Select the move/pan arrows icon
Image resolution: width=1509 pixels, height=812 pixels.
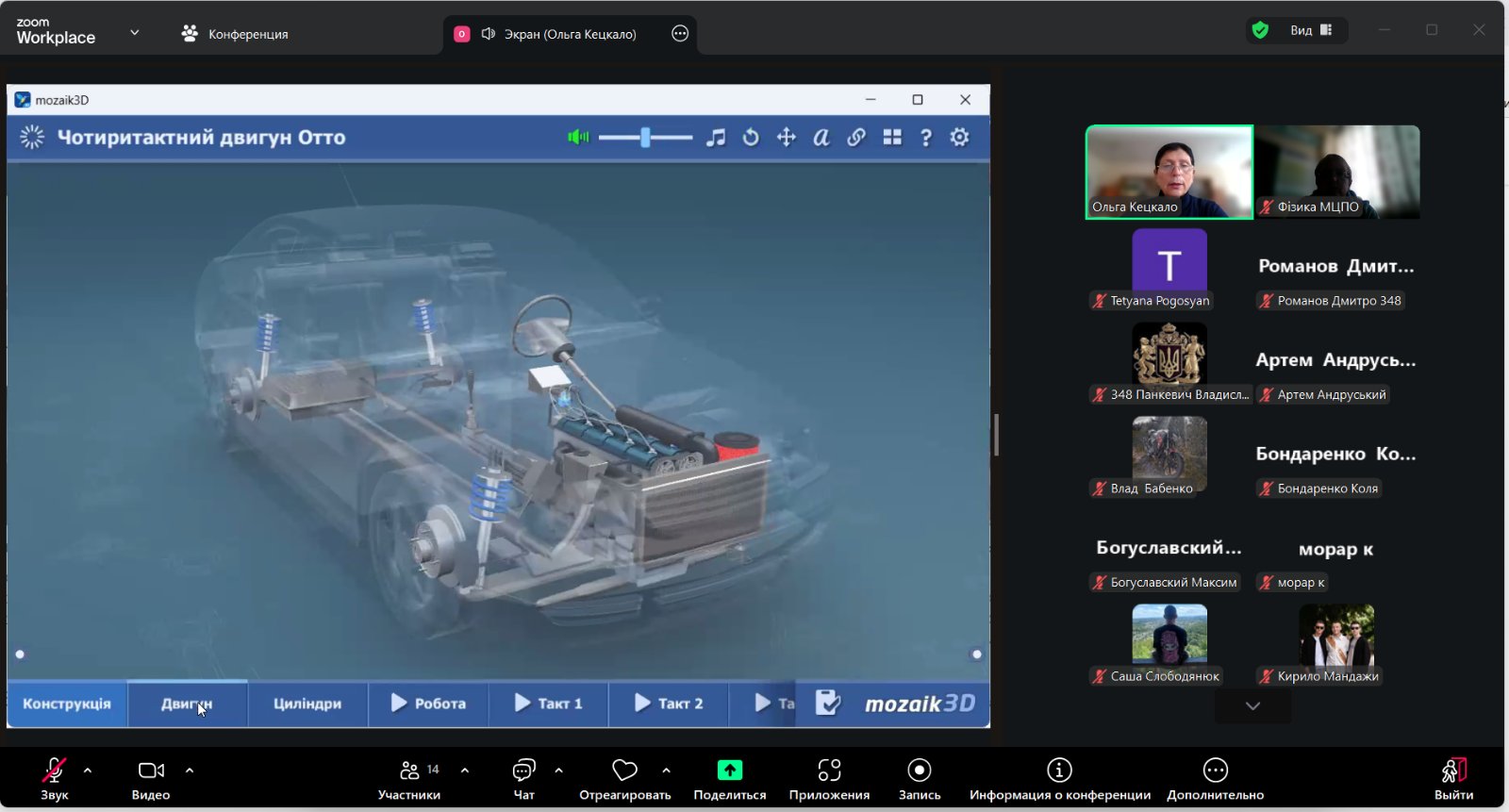pyautogui.click(x=786, y=138)
